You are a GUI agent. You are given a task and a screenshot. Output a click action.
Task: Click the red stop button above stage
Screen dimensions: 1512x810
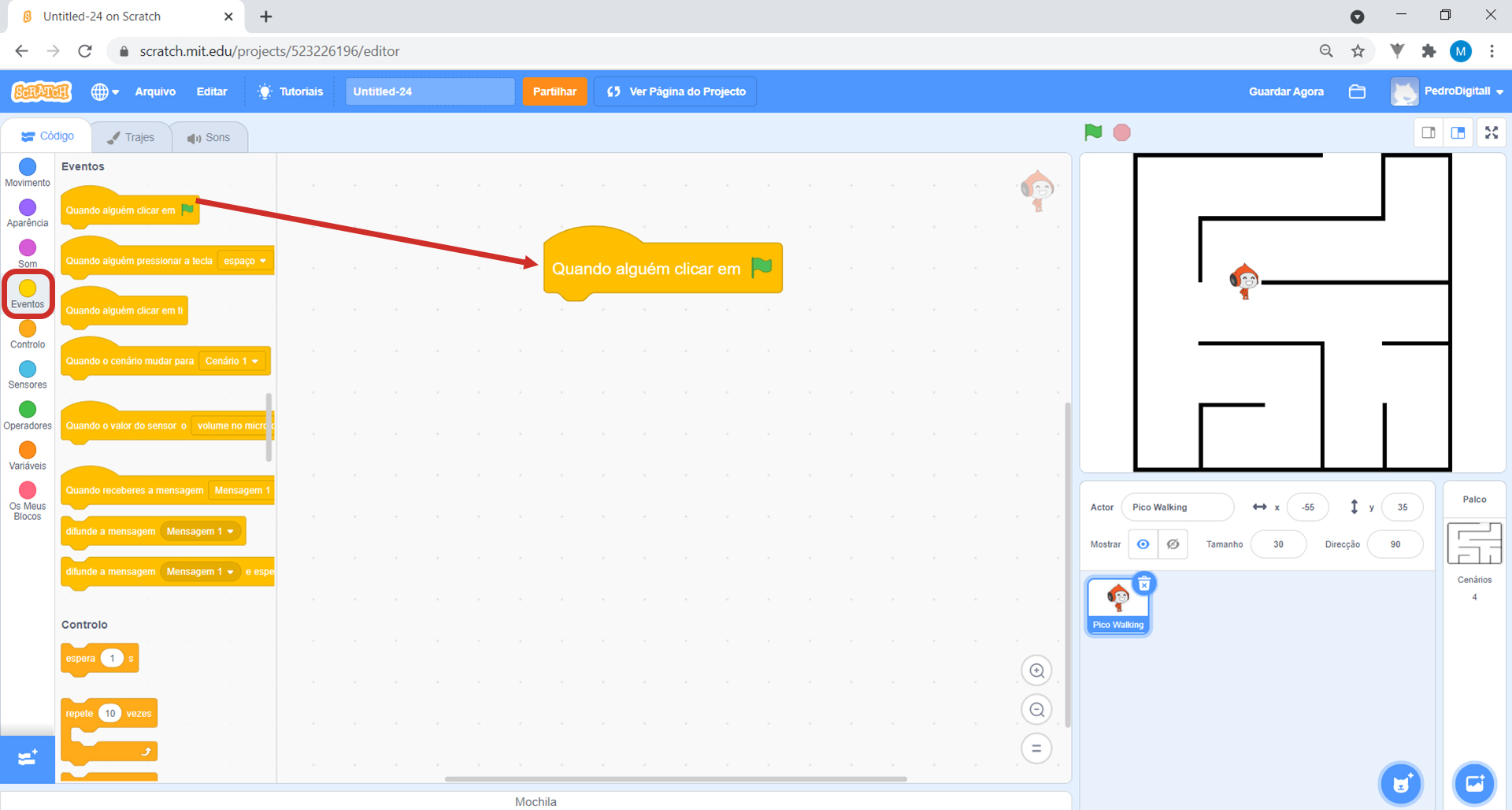coord(1122,132)
